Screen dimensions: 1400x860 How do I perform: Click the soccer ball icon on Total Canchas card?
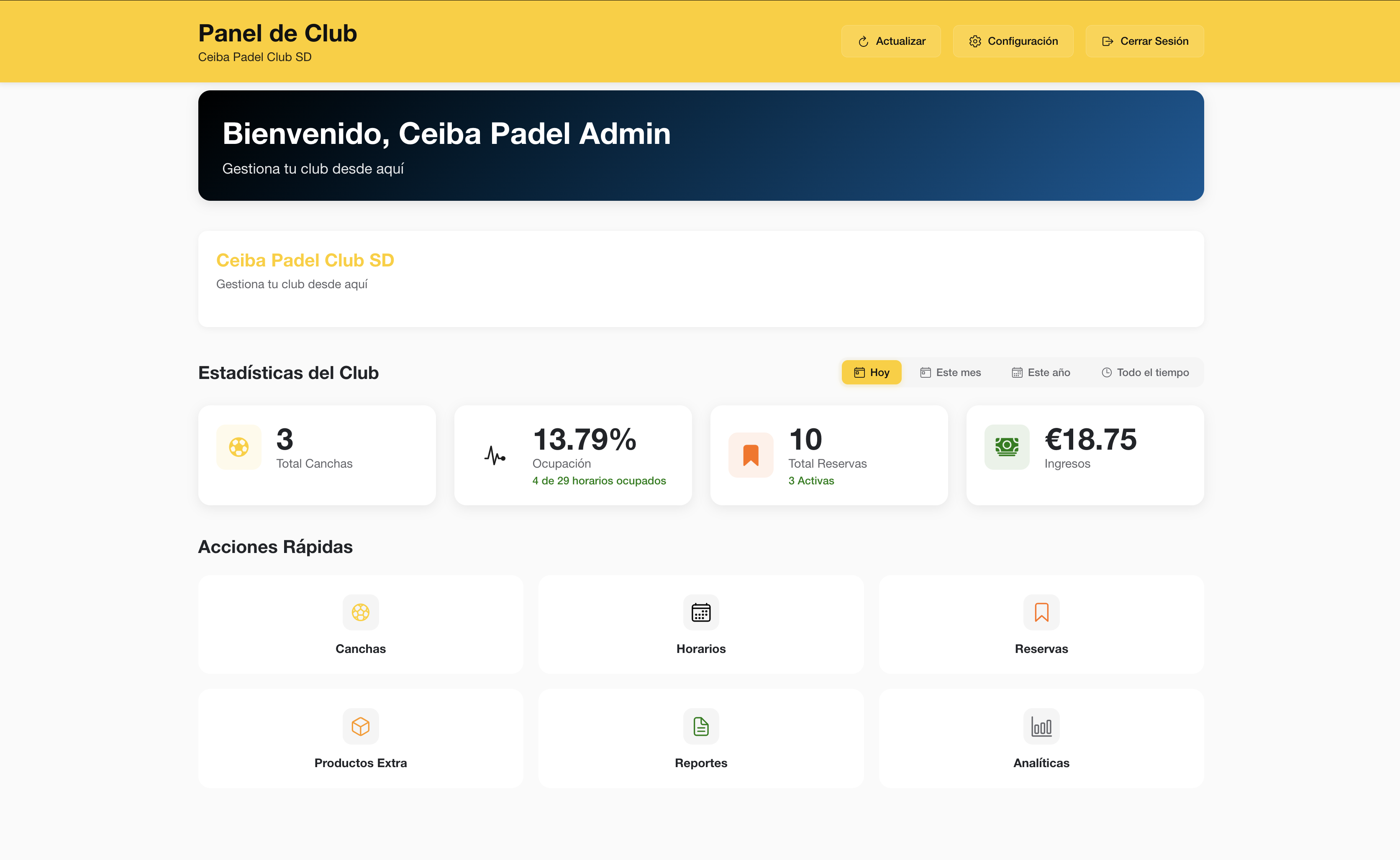(238, 447)
